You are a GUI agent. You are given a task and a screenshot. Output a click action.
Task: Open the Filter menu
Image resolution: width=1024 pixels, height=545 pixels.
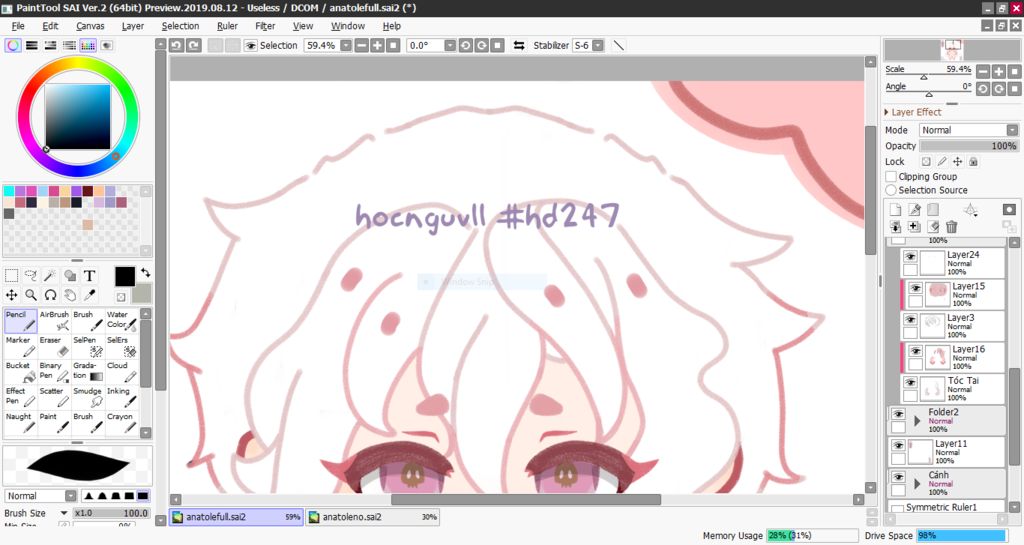pos(265,26)
